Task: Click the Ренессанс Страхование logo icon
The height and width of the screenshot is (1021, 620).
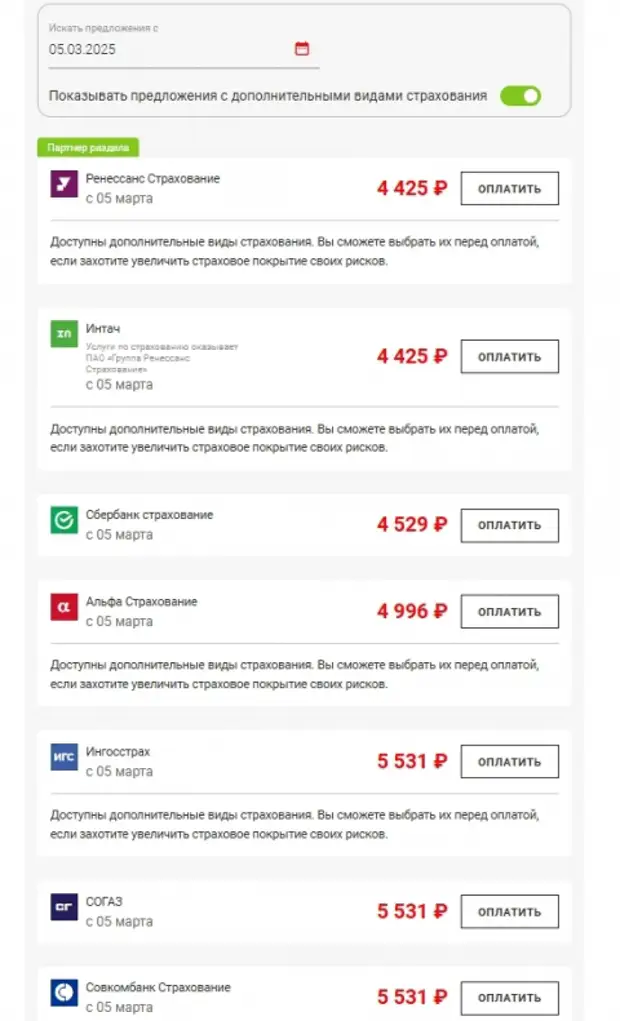Action: point(64,185)
